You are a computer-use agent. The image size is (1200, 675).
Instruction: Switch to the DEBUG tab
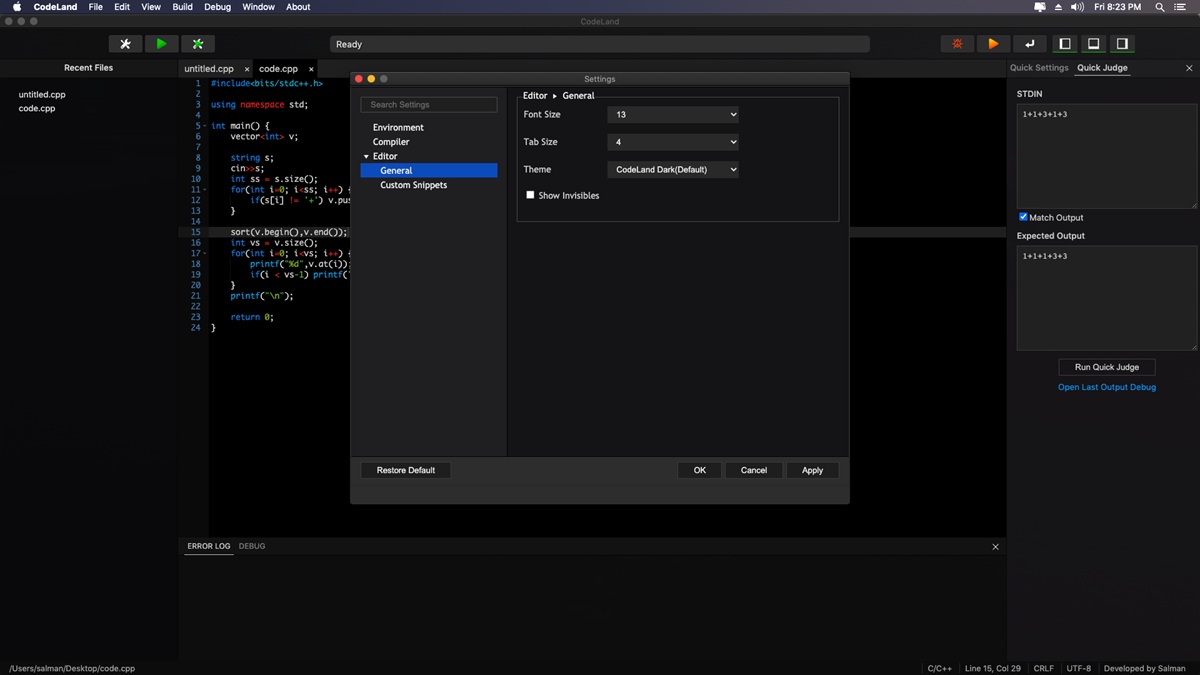(252, 547)
